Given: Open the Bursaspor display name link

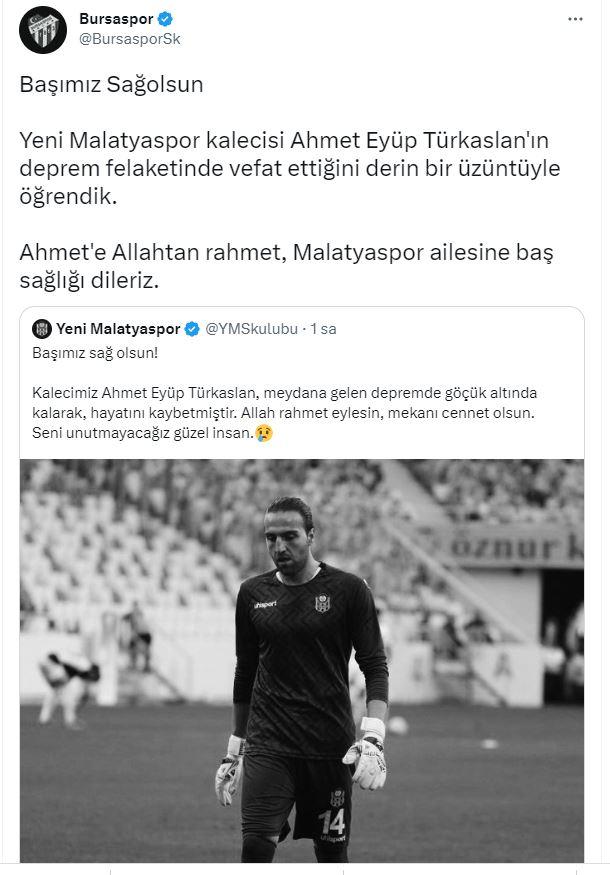Looking at the screenshot, I should click(116, 19).
